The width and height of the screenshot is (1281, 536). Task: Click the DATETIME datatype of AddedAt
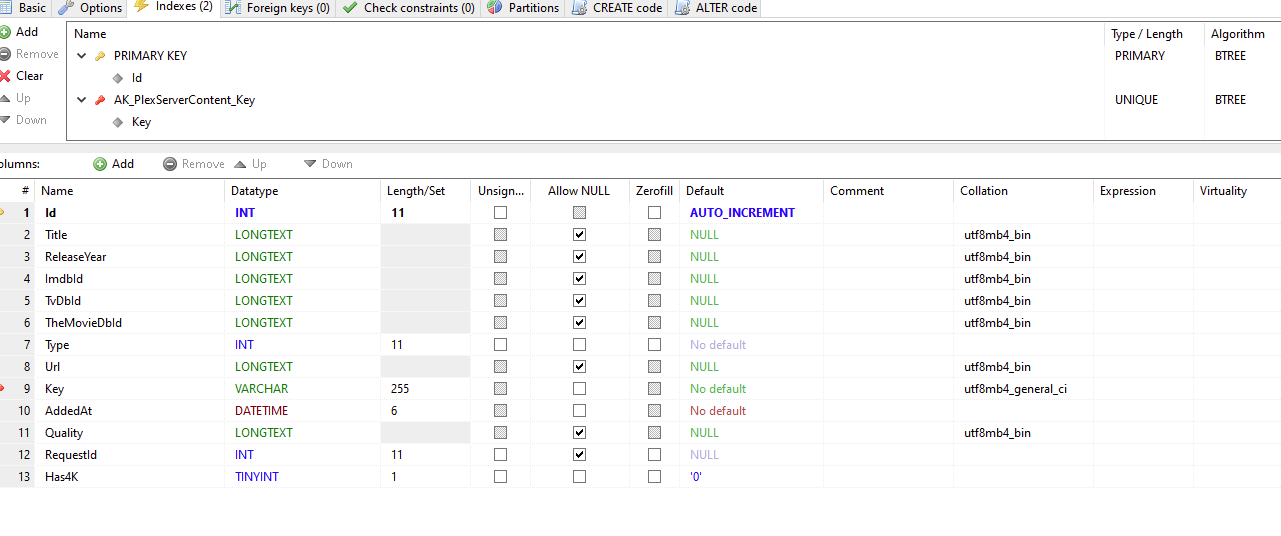[261, 411]
